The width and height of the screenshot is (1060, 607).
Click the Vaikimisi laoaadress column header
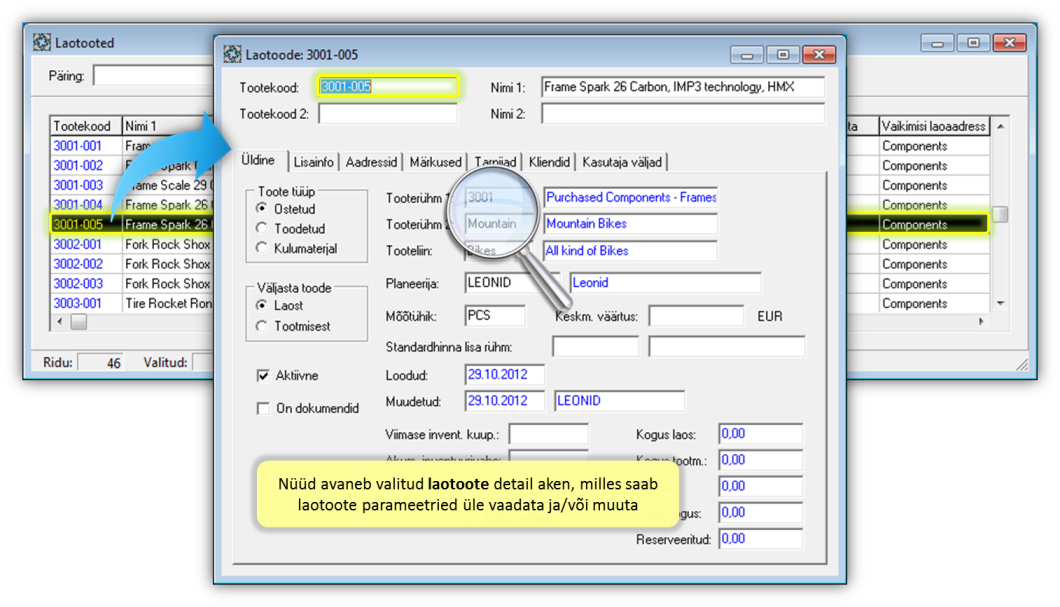point(934,126)
